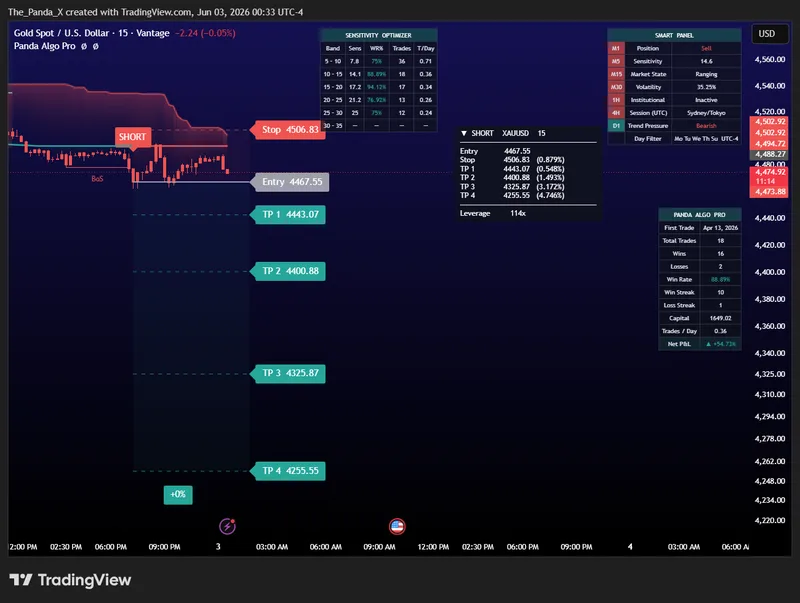The height and width of the screenshot is (603, 800).
Task: Click the US flag economic event icon
Action: click(x=397, y=526)
